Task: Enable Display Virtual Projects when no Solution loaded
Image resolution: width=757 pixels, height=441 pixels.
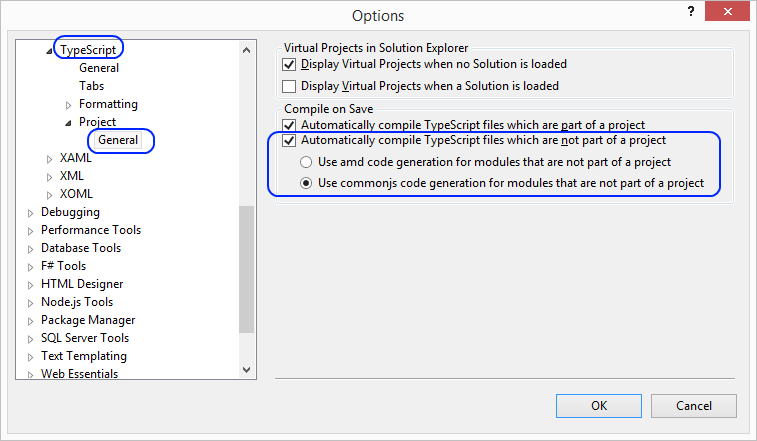Action: tap(290, 65)
